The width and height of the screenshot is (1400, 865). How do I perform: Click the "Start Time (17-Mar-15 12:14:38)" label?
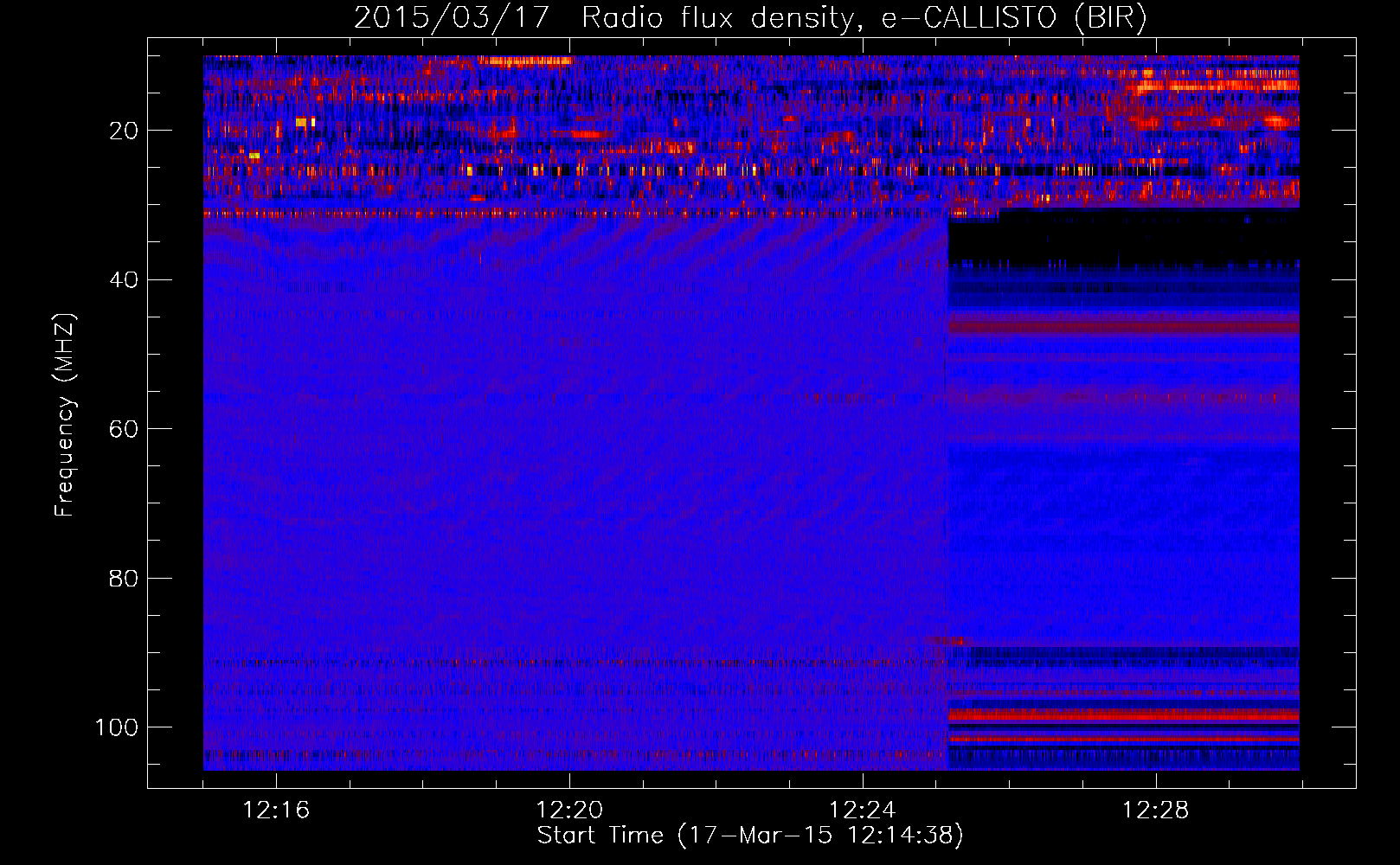pyautogui.click(x=750, y=836)
